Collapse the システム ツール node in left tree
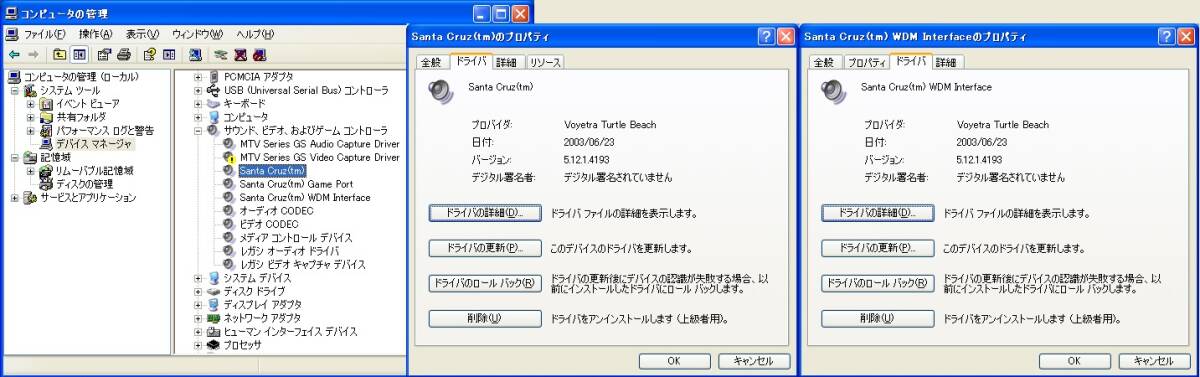This screenshot has width=1200, height=377. point(15,90)
